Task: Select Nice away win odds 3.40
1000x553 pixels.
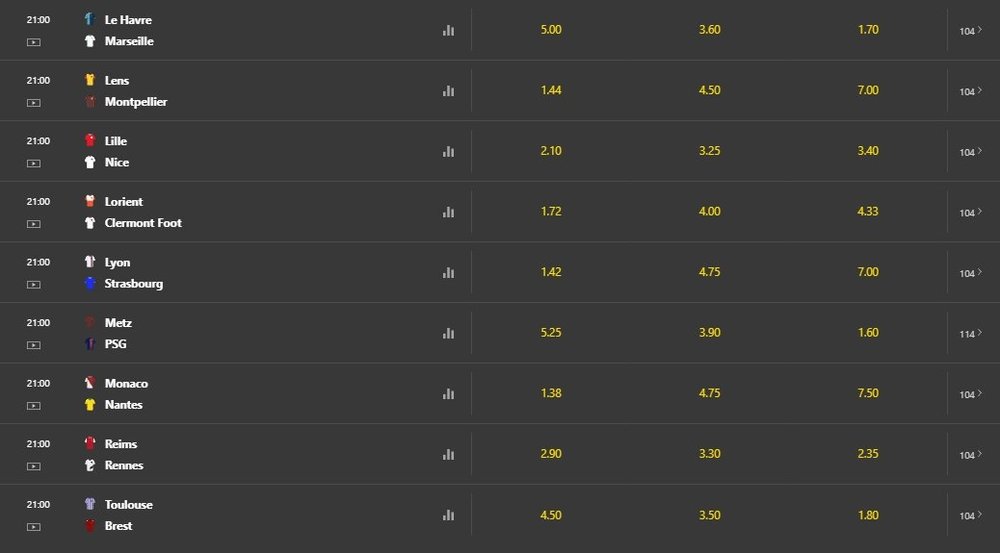Action: coord(868,151)
